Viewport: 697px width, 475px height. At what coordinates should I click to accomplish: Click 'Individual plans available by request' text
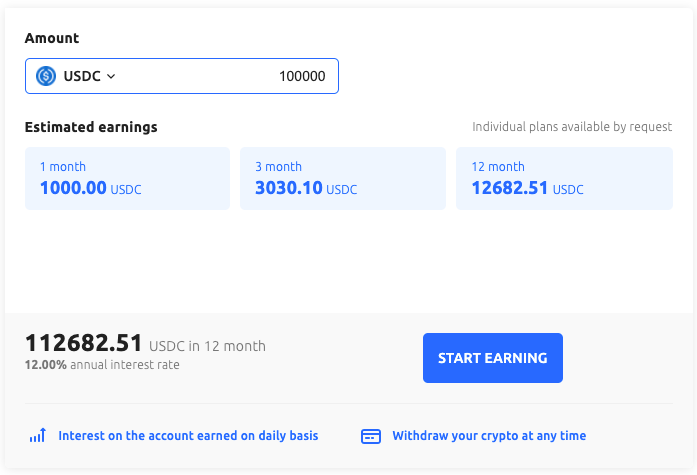pos(572,128)
